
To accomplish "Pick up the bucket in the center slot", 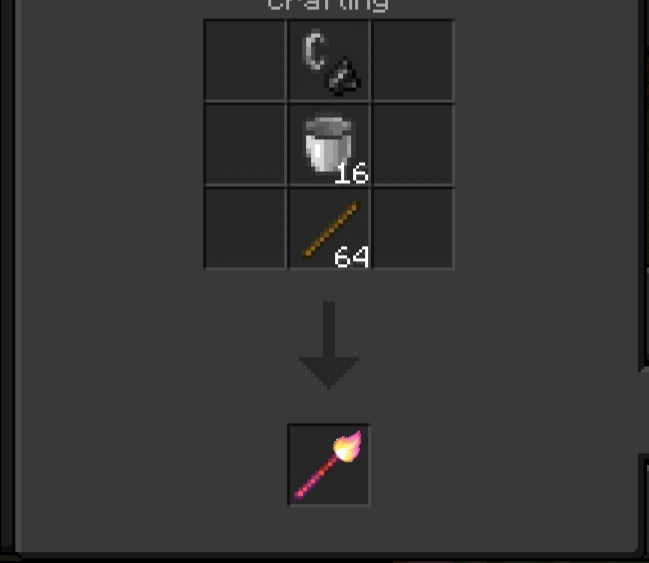I will (328, 144).
